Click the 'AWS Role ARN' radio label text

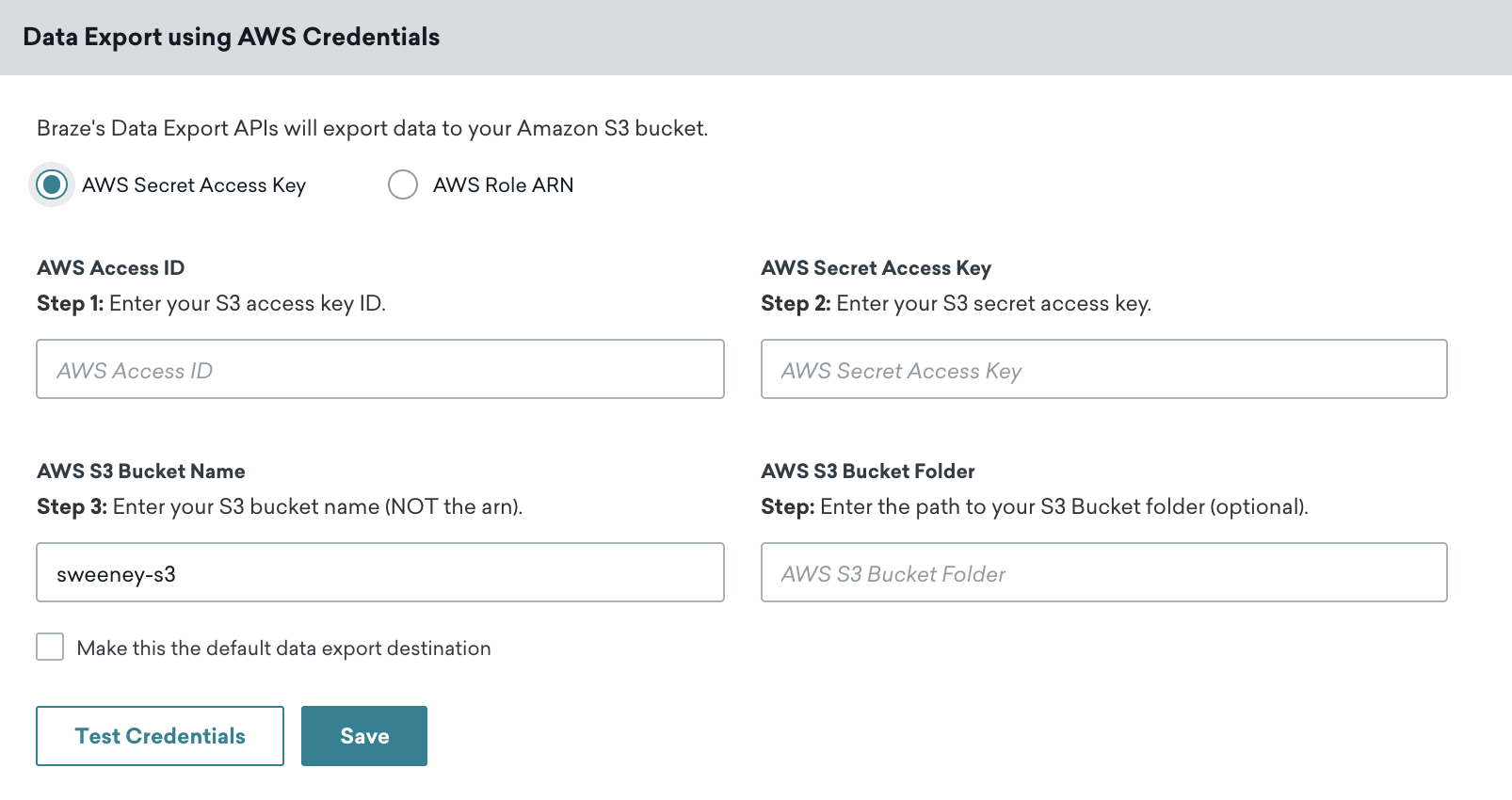(503, 185)
